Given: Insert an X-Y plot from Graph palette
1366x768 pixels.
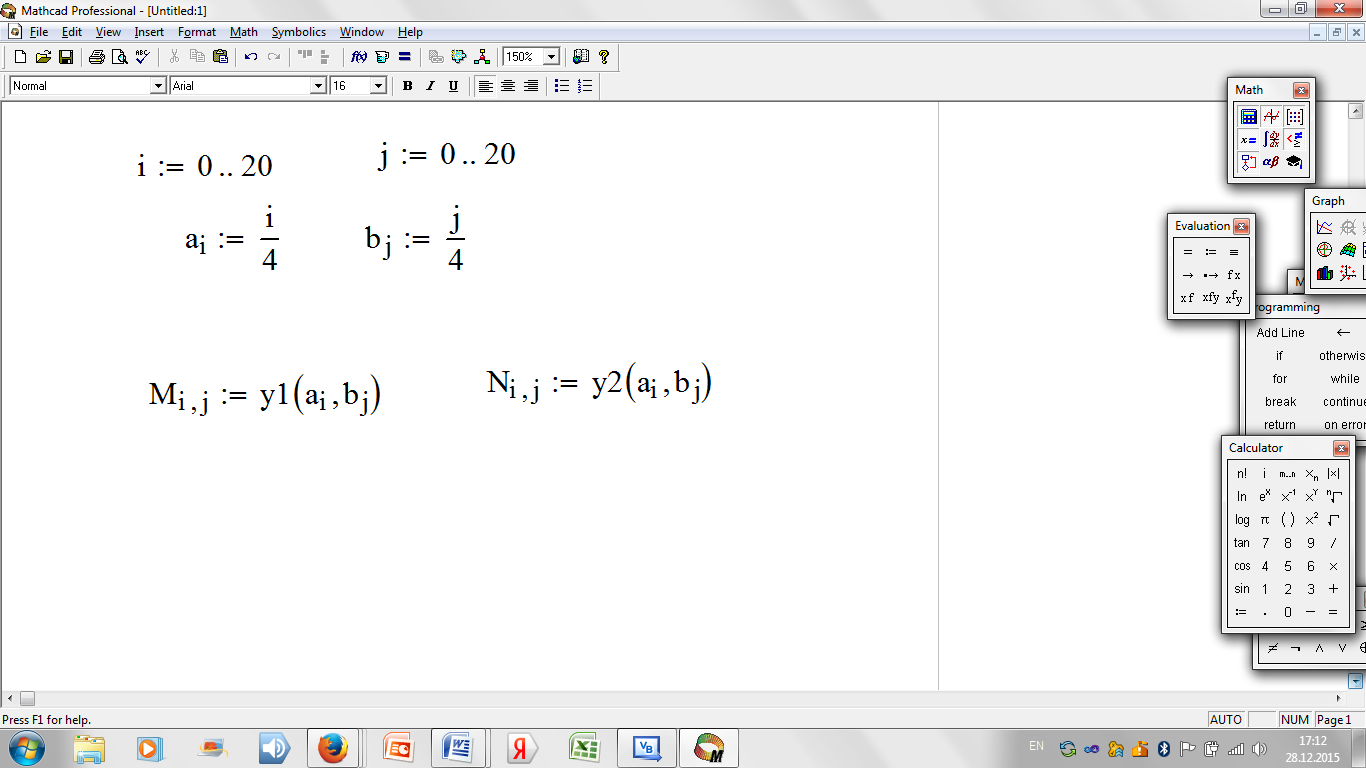Looking at the screenshot, I should (1325, 227).
